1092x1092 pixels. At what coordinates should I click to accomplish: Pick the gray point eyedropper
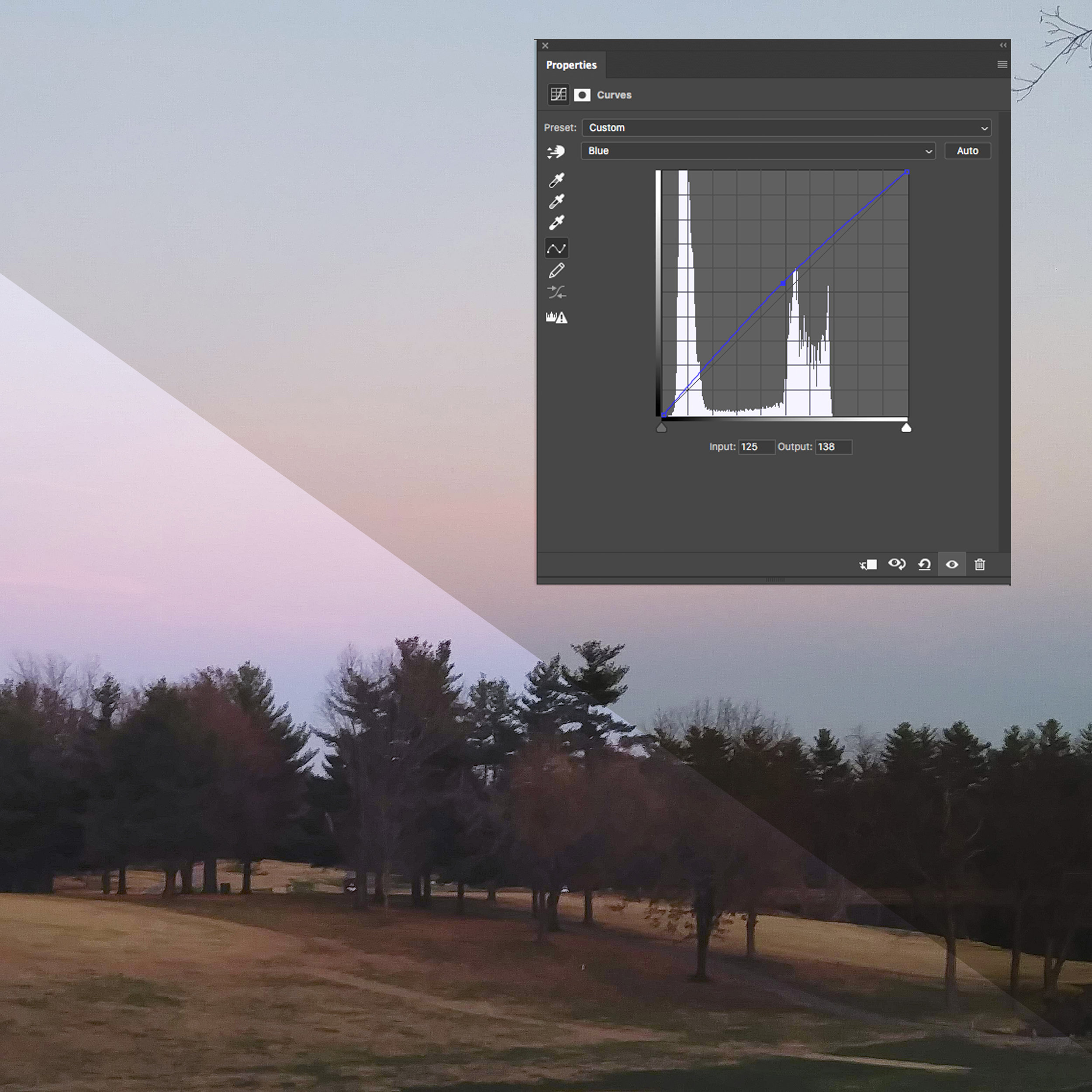556,202
